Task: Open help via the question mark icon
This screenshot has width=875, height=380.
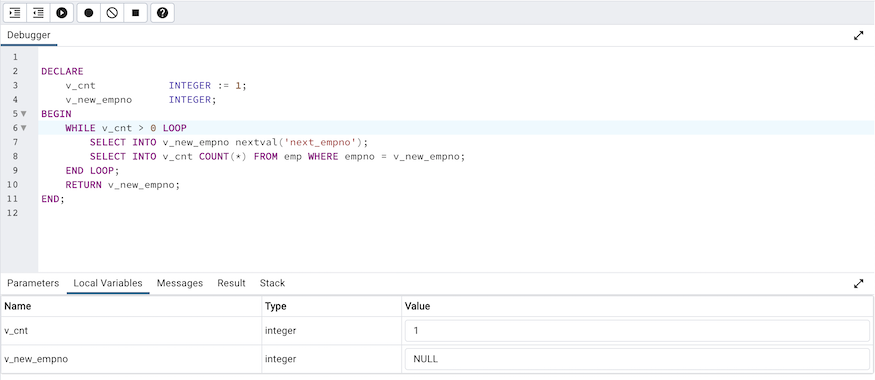Action: pos(162,12)
